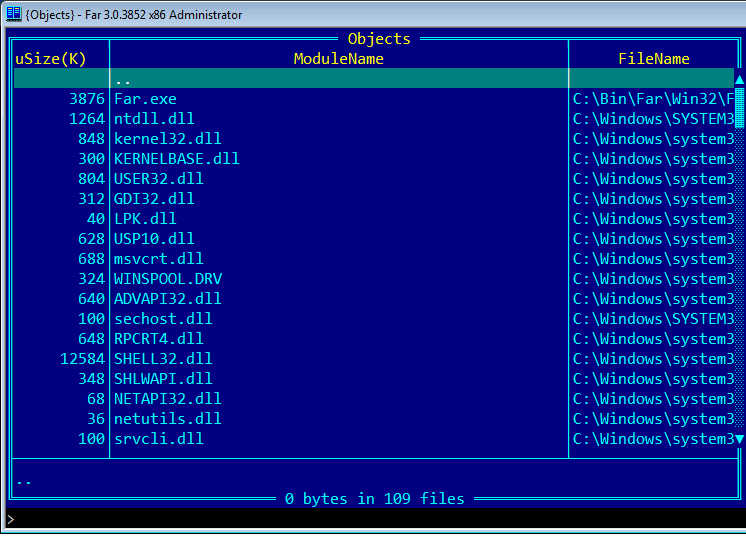Select the USER32.dll entry
The width and height of the screenshot is (746, 543).
click(x=374, y=179)
